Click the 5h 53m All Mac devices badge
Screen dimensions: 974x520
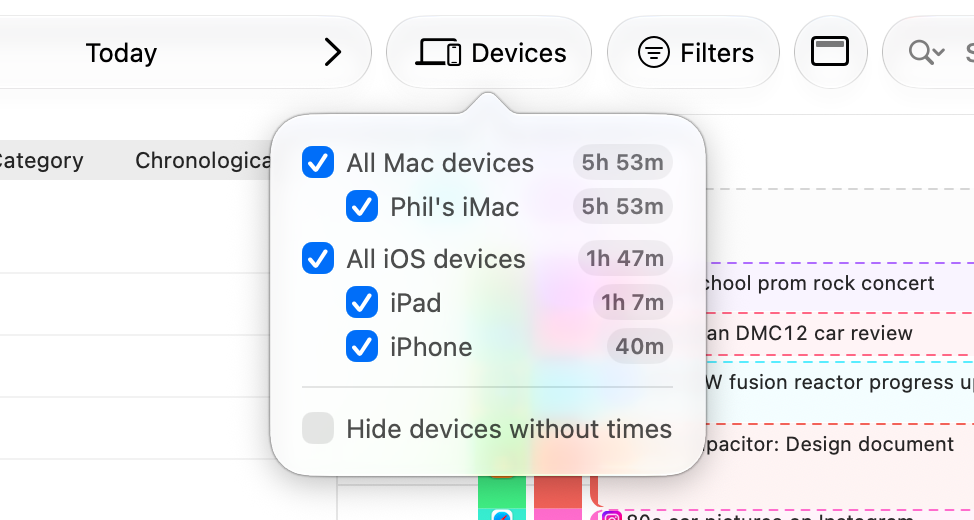(x=622, y=162)
